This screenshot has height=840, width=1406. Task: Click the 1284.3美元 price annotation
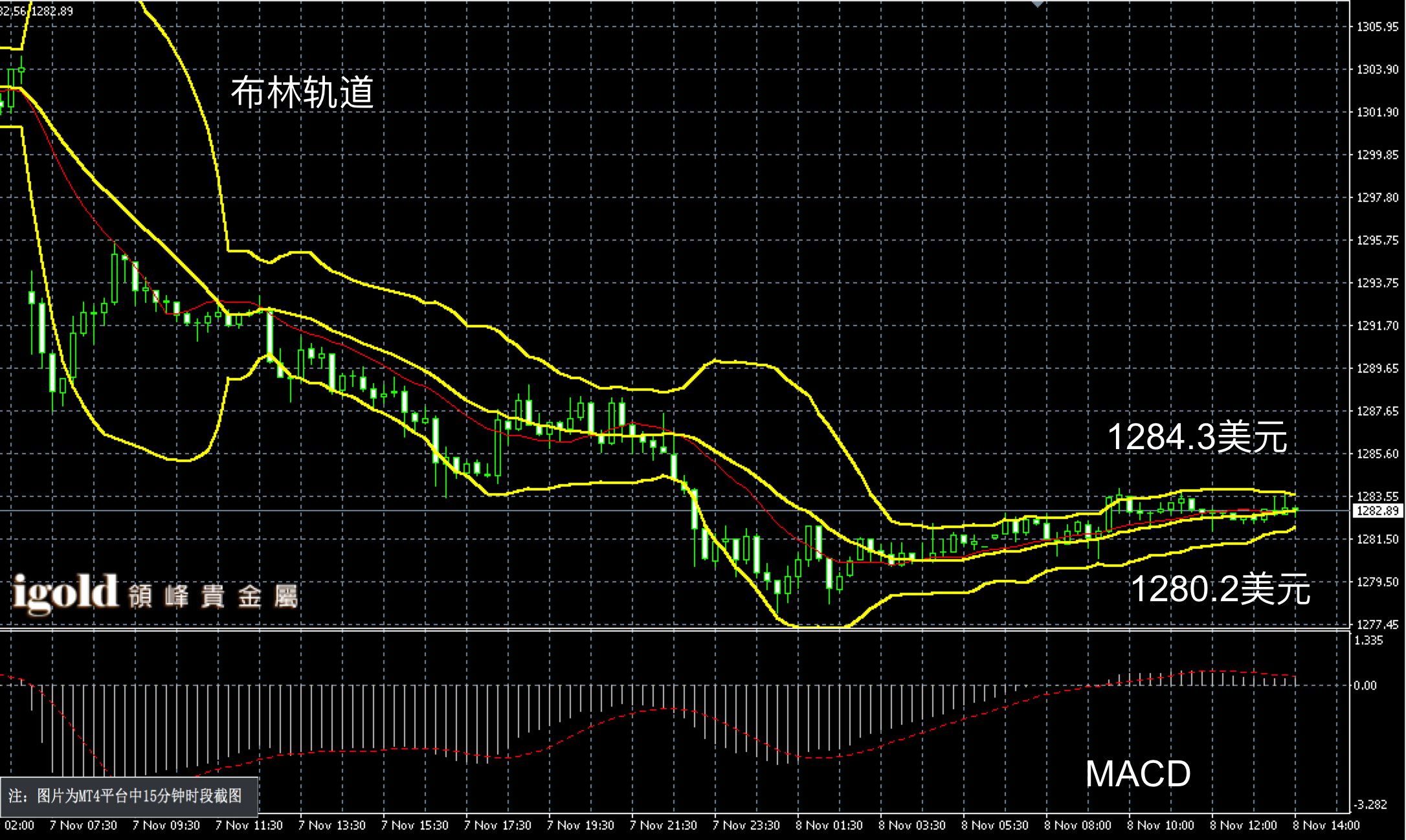pyautogui.click(x=1197, y=437)
